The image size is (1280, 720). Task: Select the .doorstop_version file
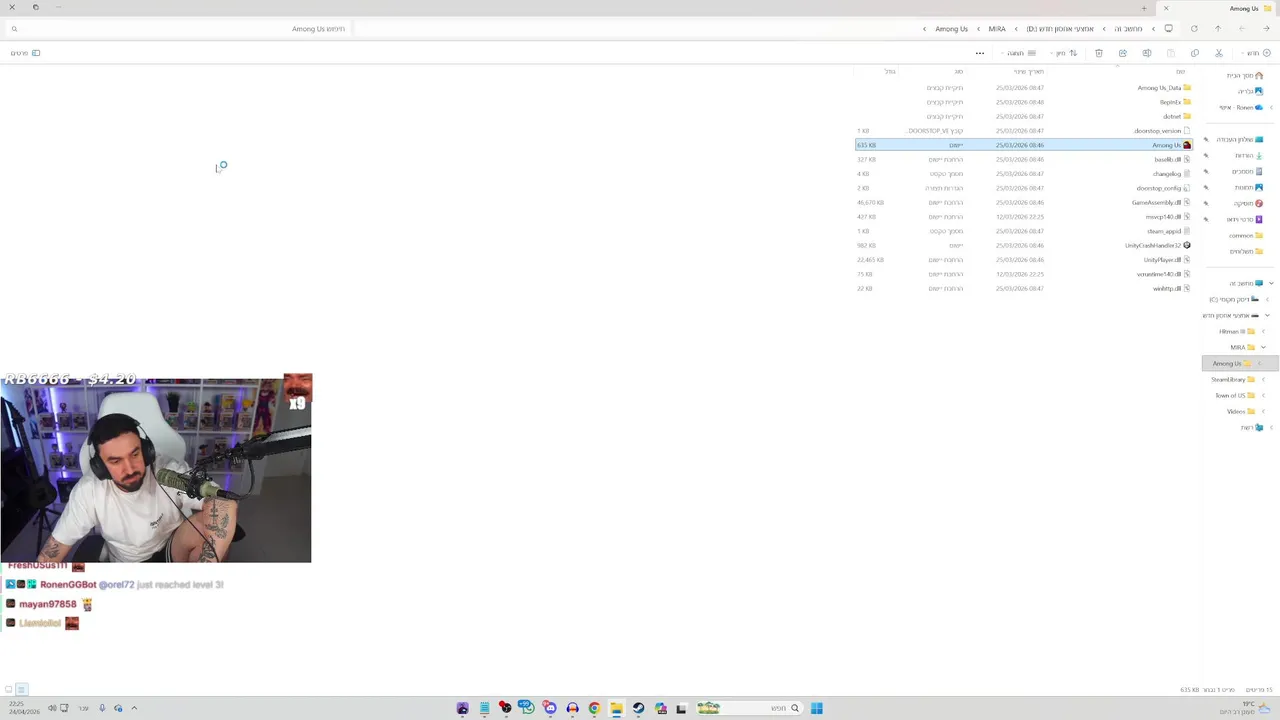[x=1023, y=131]
